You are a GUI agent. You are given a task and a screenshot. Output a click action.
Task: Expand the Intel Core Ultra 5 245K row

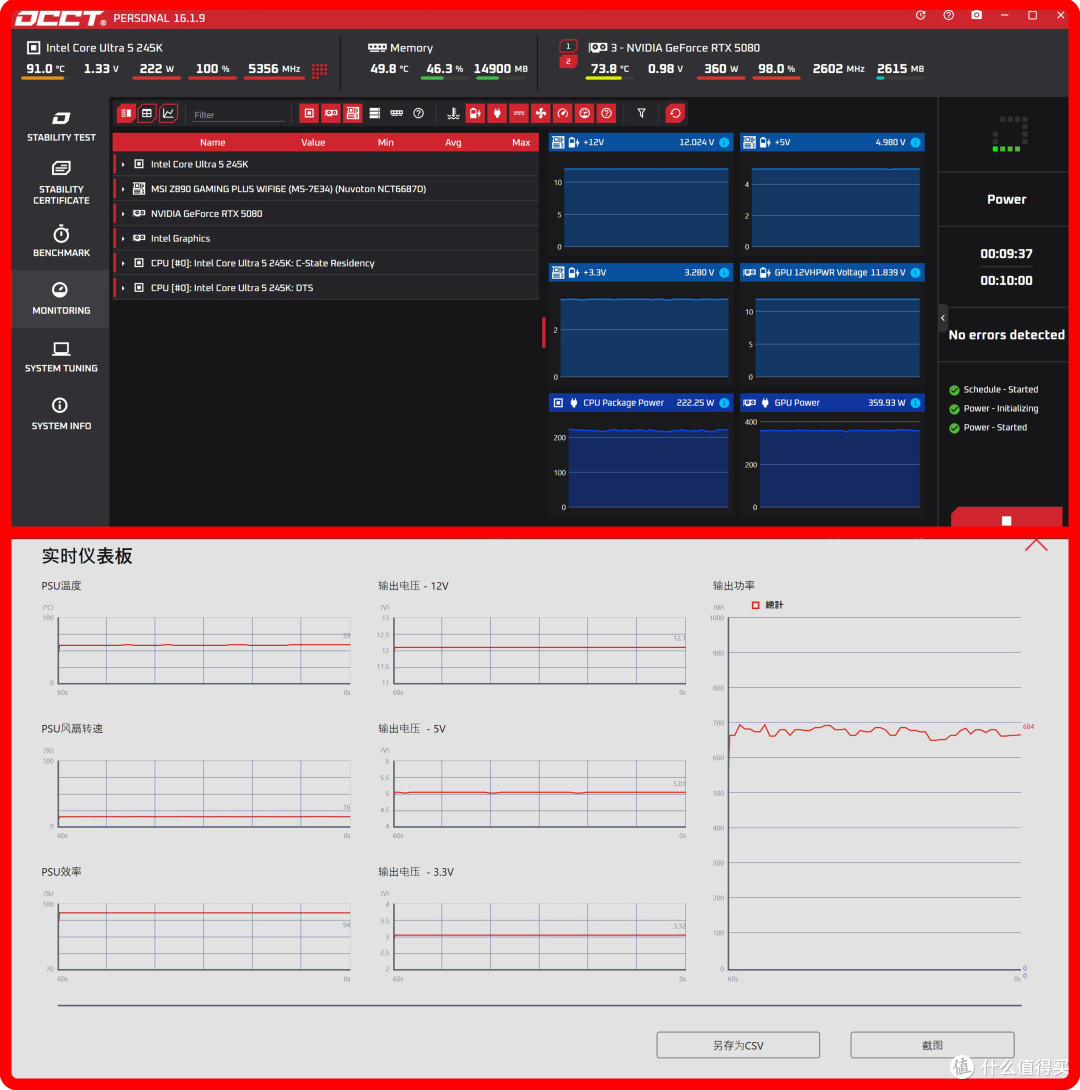(x=123, y=165)
